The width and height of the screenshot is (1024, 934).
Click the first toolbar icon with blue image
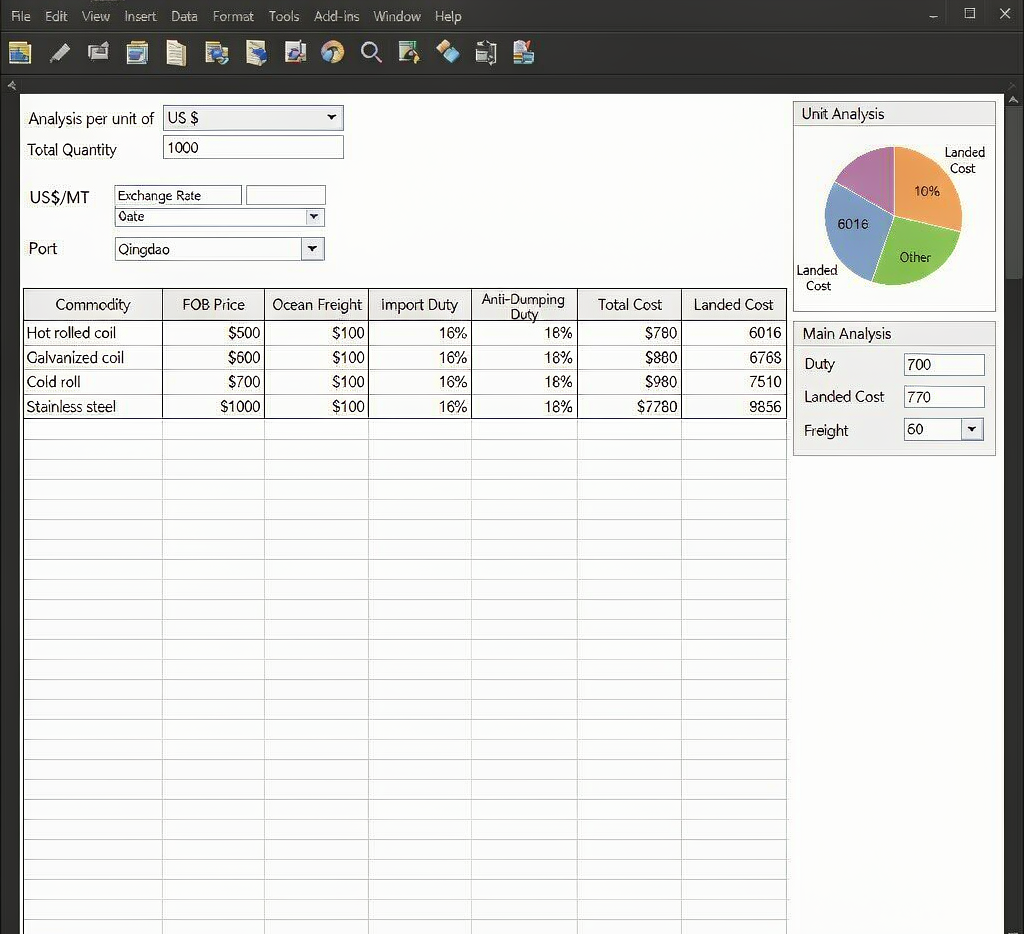[20, 52]
